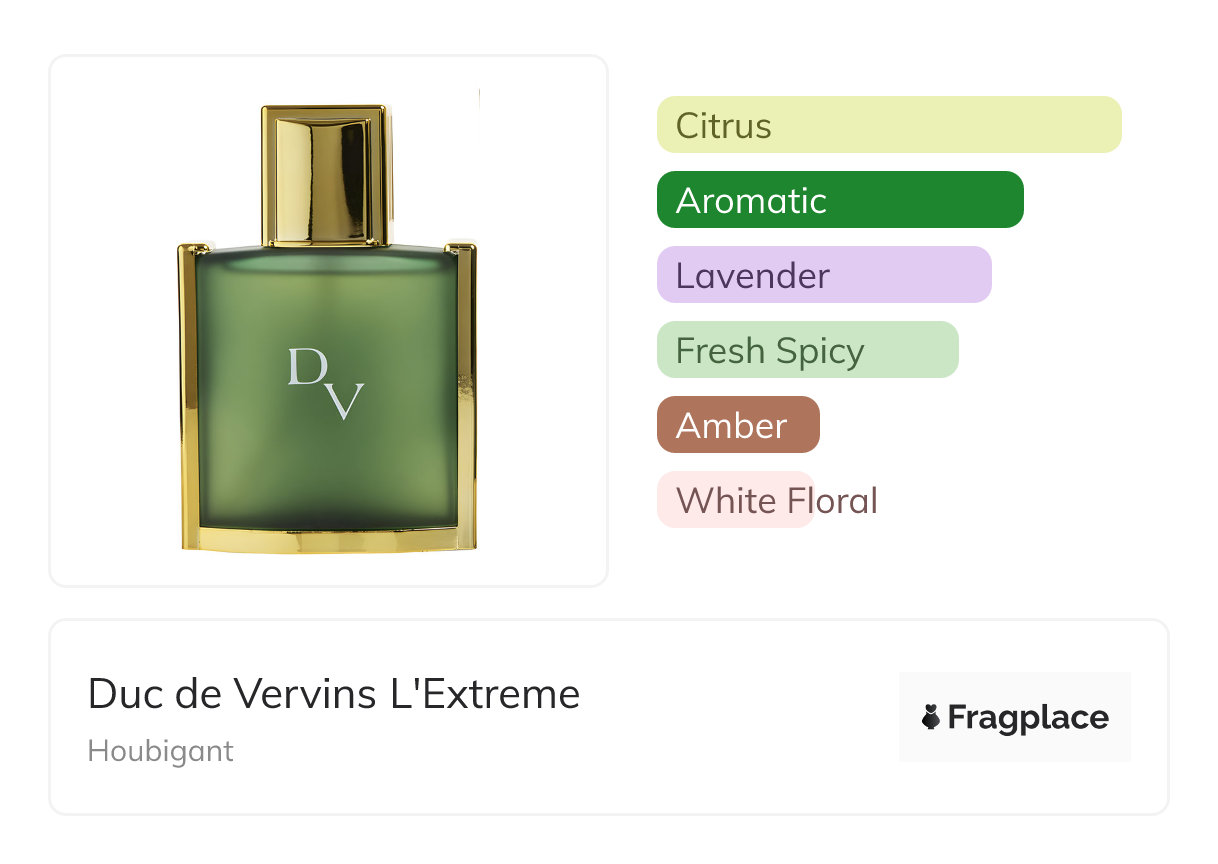This screenshot has width=1218, height=864.
Task: Select the Fresh Spicy accord bar
Action: click(808, 350)
